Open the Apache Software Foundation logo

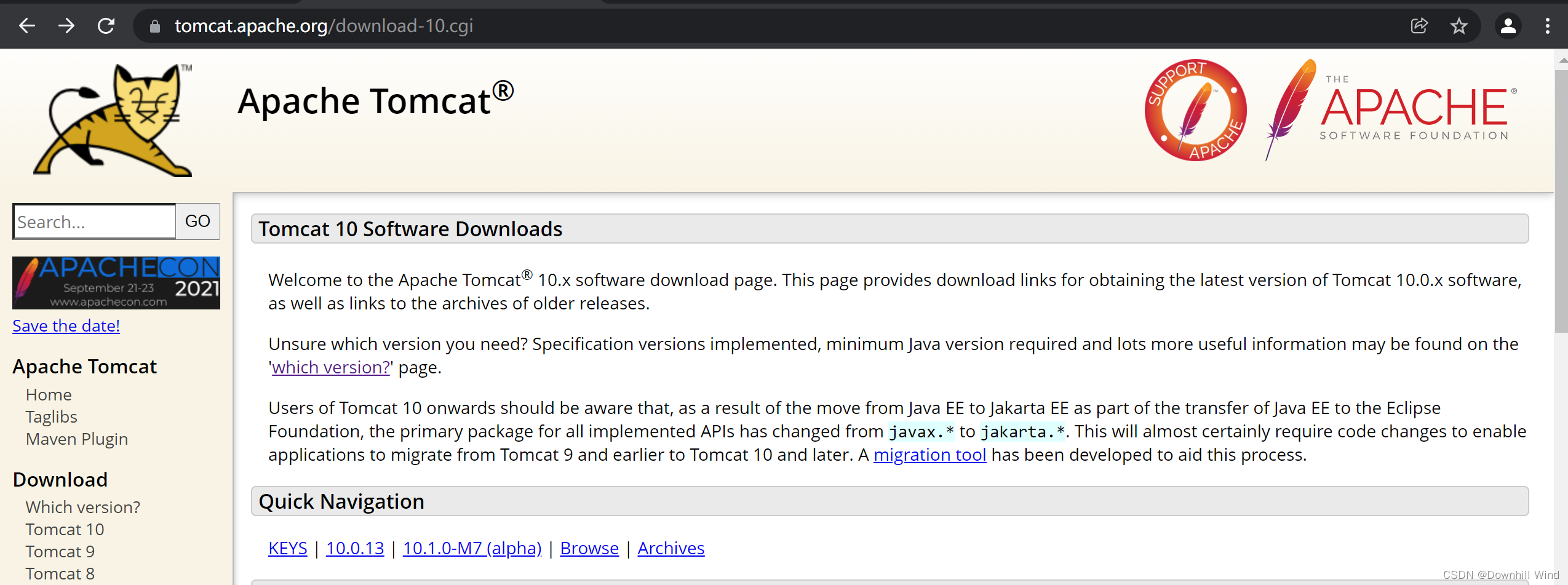(1391, 109)
